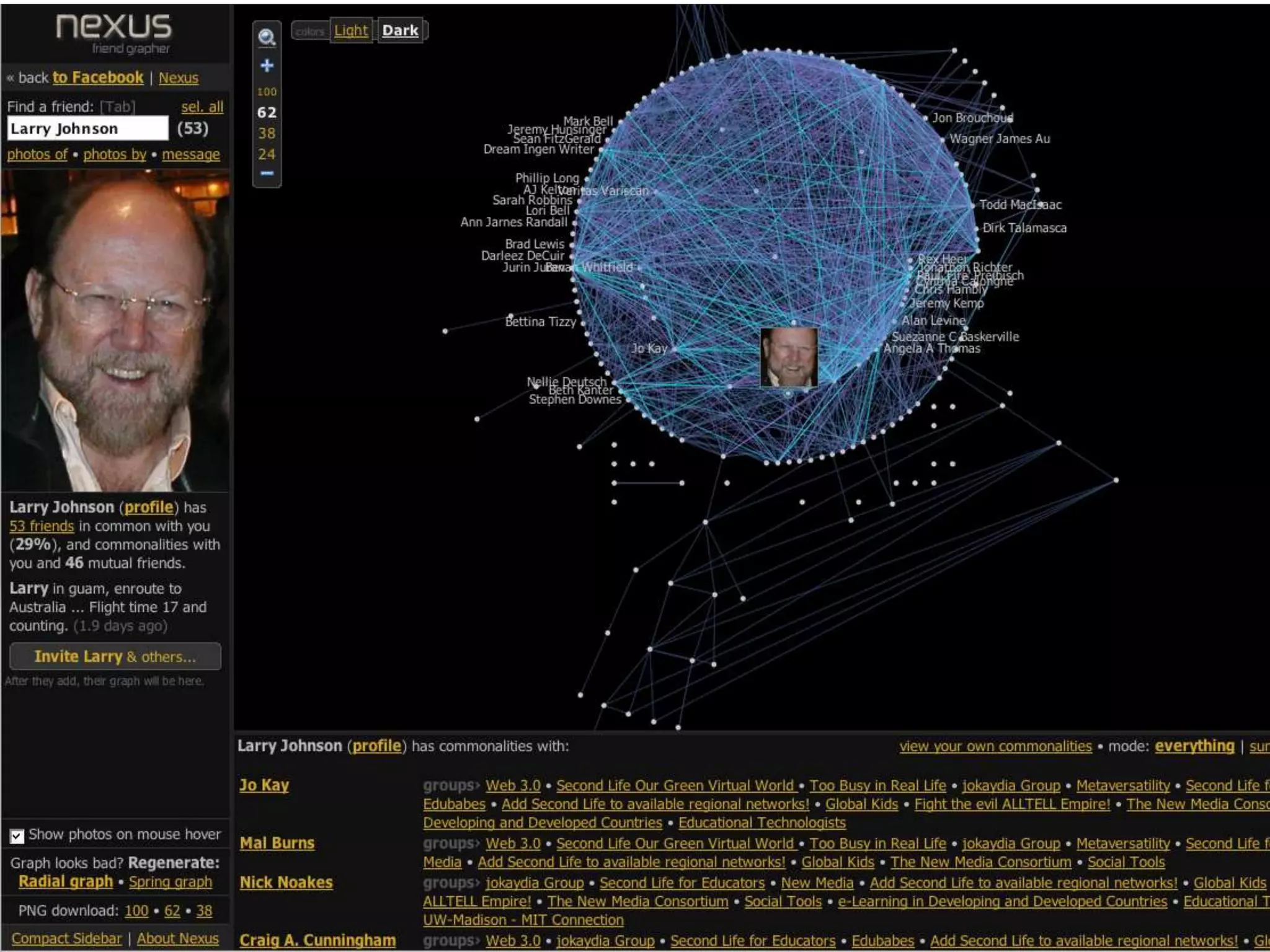Regenerate as Radial graph

[x=66, y=881]
